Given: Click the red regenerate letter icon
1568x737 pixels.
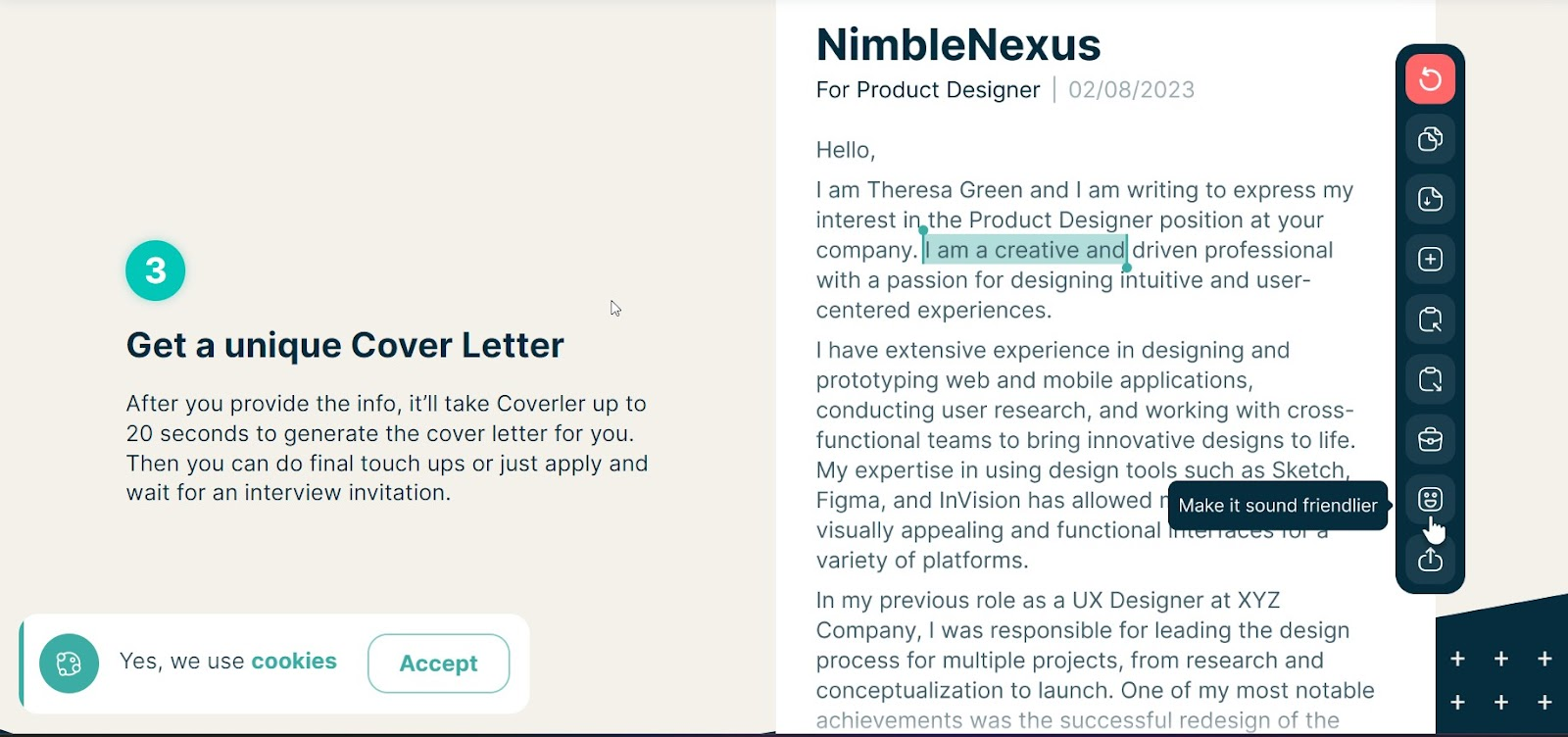Looking at the screenshot, I should tap(1430, 78).
